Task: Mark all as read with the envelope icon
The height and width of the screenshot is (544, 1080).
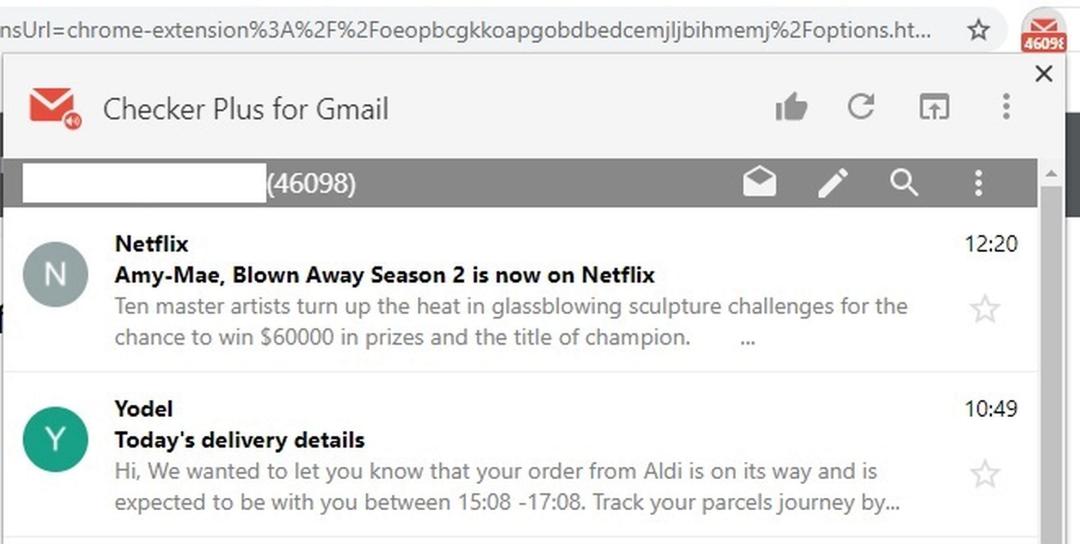Action: (760, 183)
